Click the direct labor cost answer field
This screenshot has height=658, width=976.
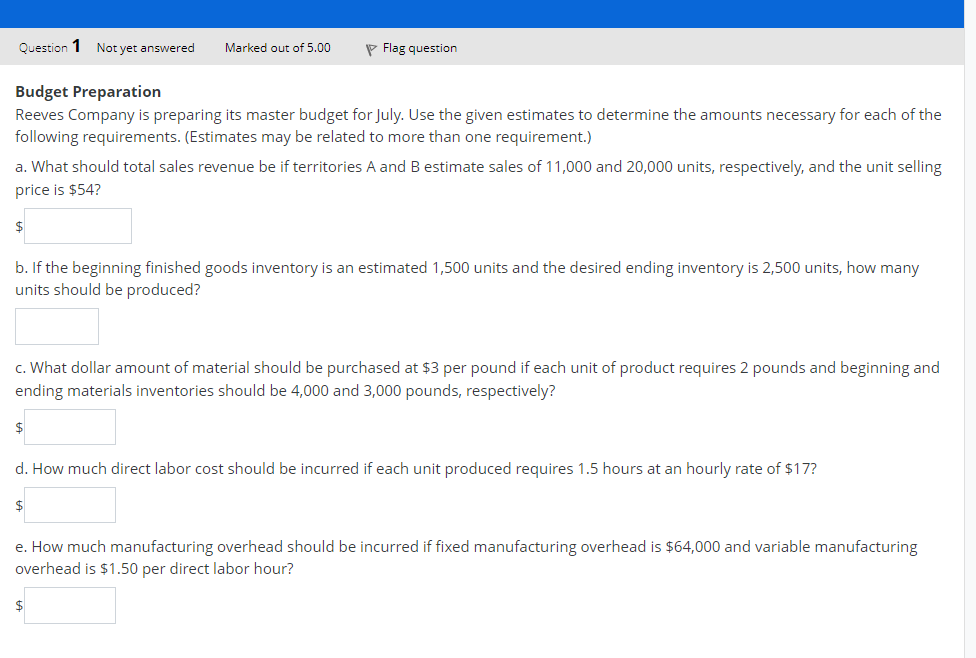pyautogui.click(x=70, y=504)
